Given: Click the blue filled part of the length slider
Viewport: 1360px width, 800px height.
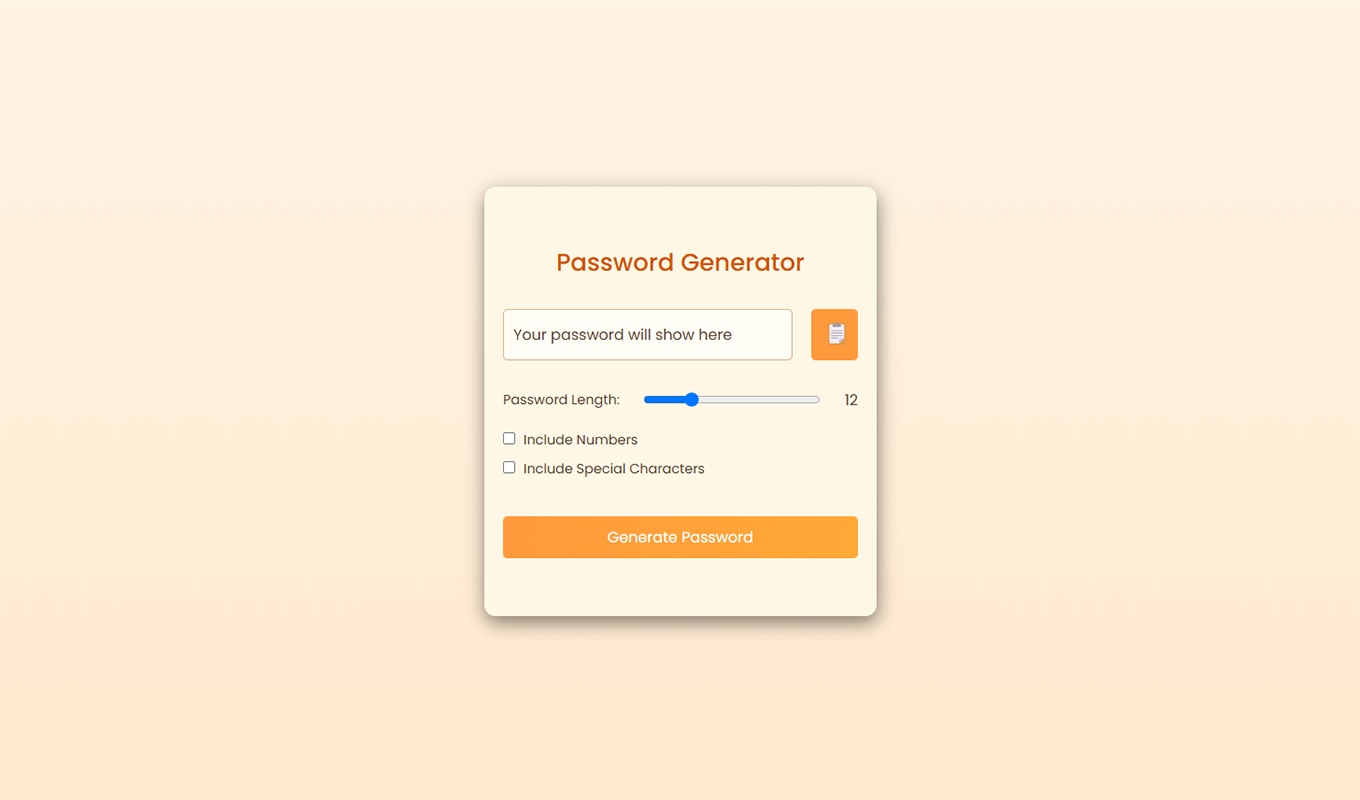Looking at the screenshot, I should (664, 399).
